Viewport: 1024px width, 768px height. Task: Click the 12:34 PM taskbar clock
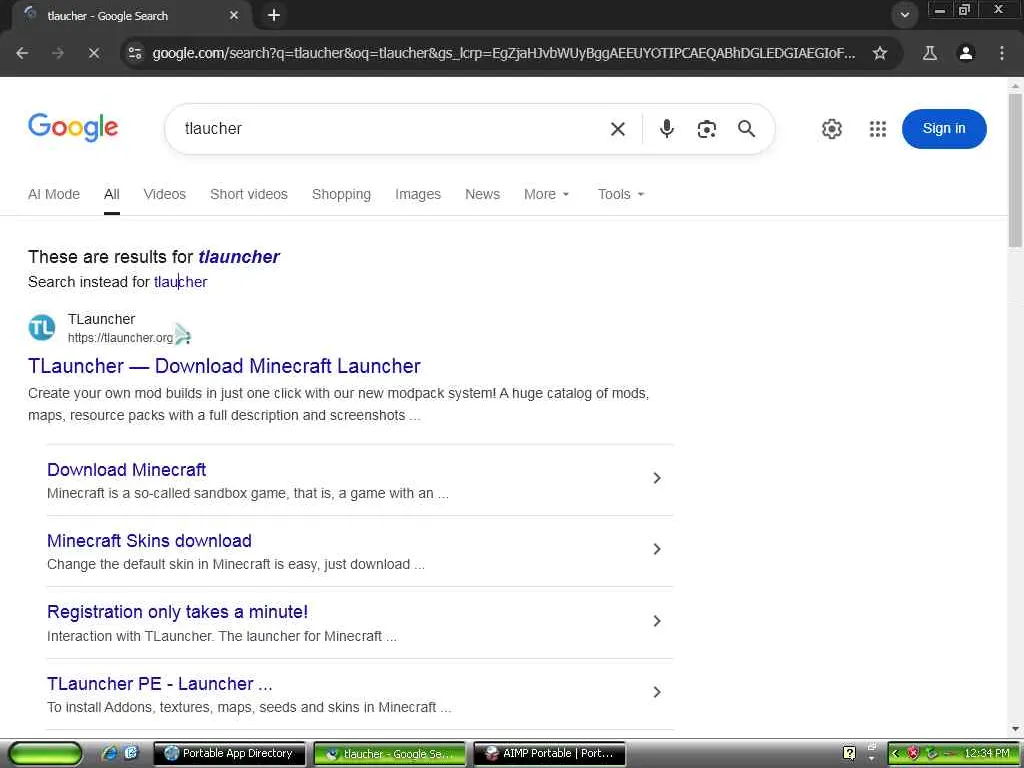click(x=987, y=754)
